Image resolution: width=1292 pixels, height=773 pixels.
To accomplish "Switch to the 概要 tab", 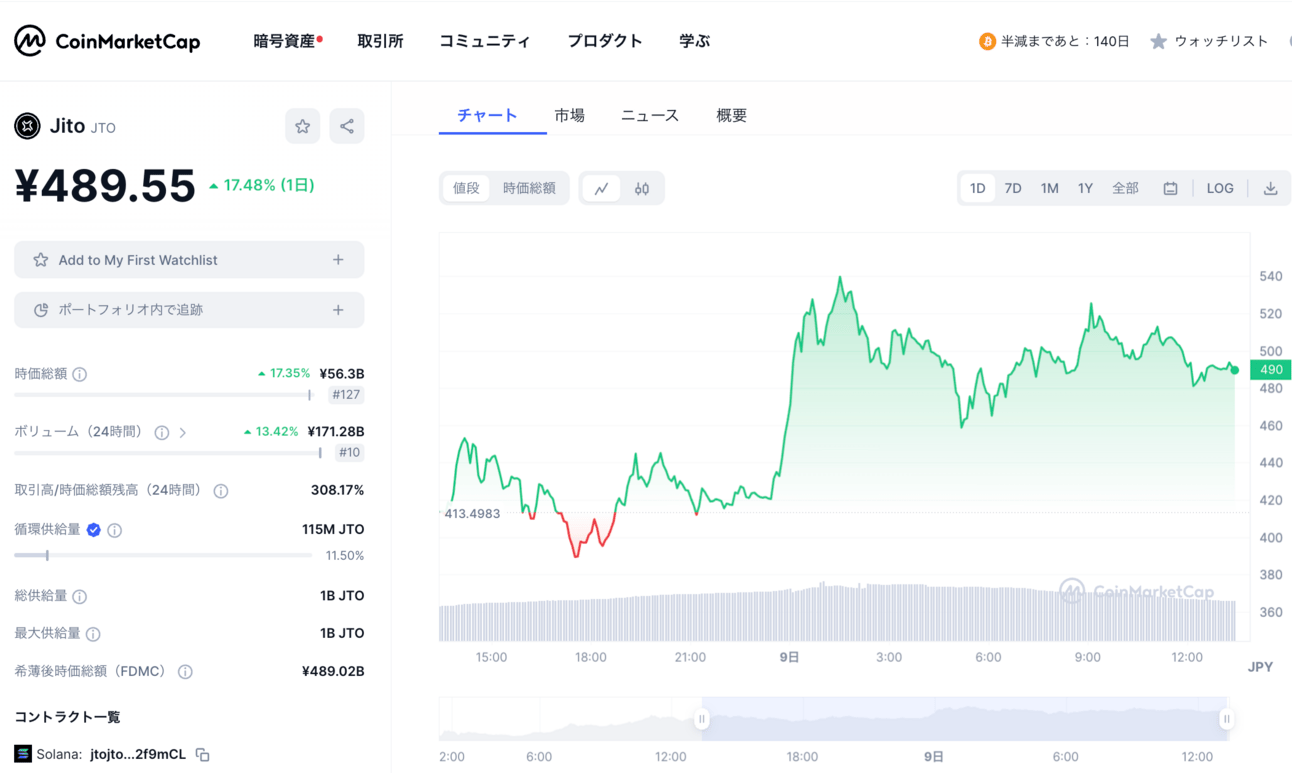I will (x=732, y=115).
